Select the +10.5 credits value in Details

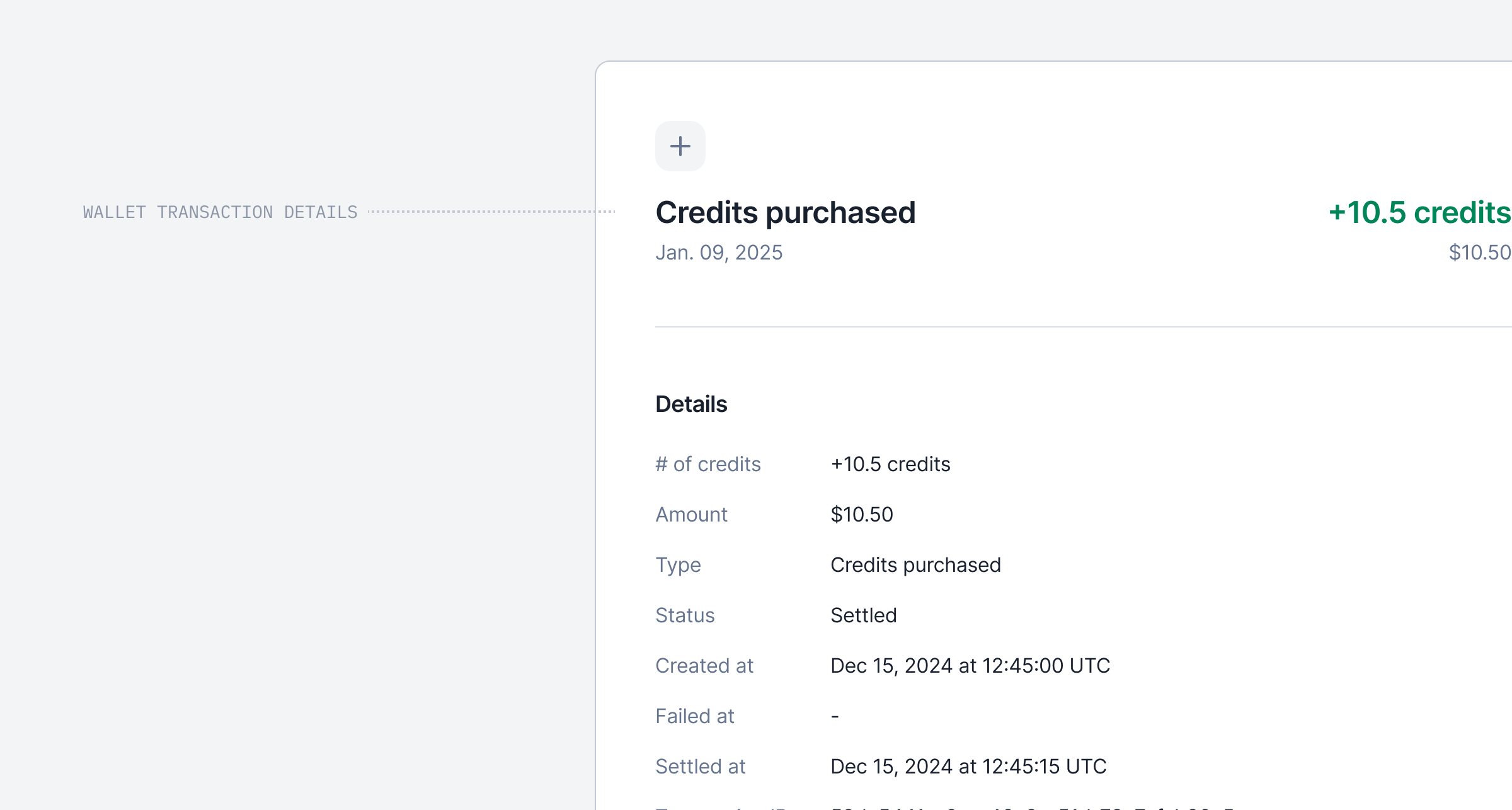(x=890, y=464)
